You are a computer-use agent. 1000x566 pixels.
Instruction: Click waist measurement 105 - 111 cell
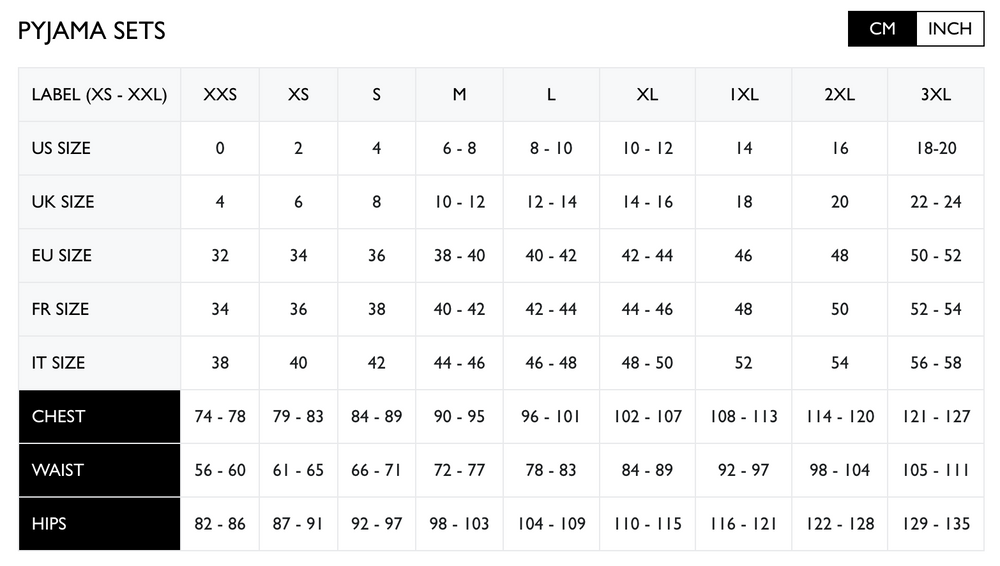tap(935, 470)
